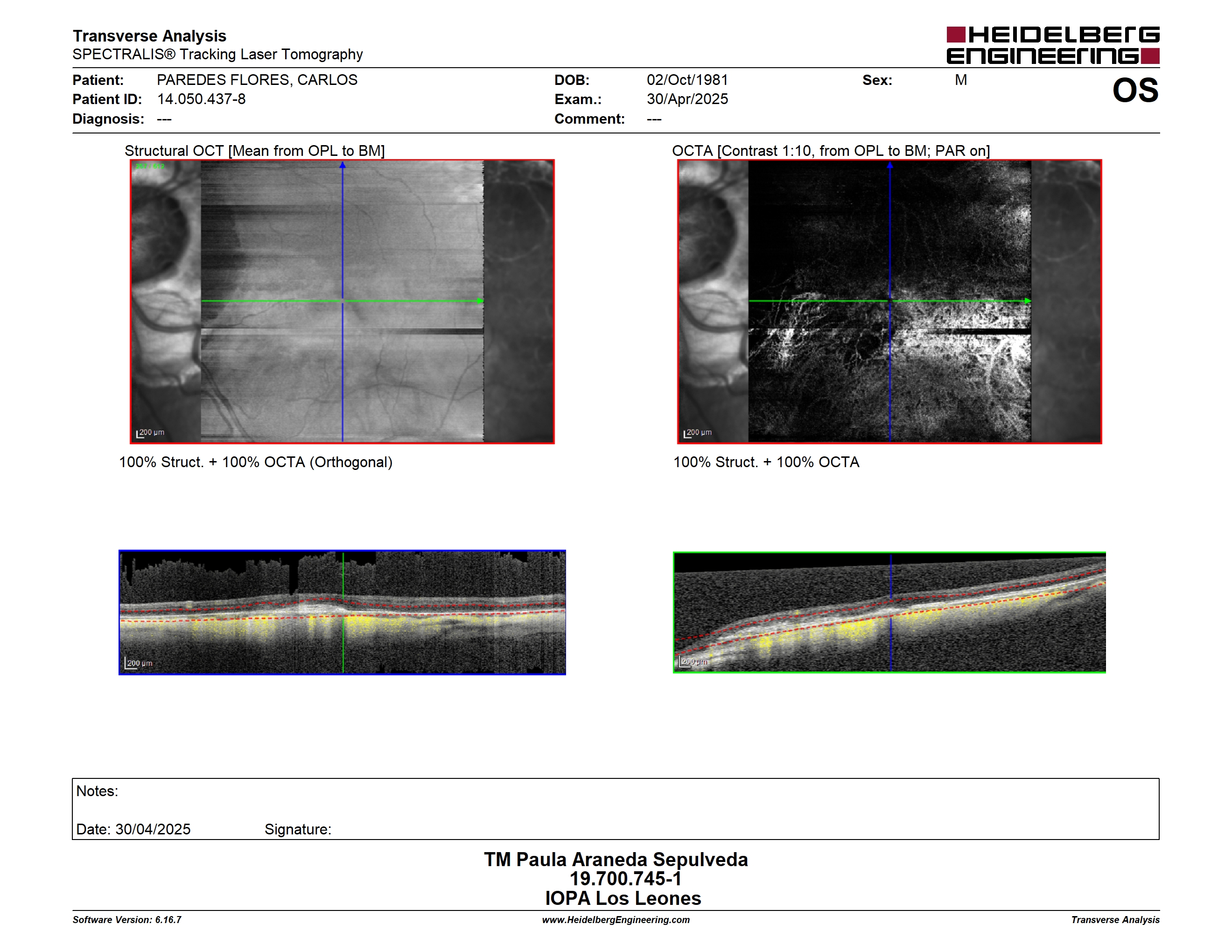Click the SPECTRALIS Tracking Laser Tomography subtitle
Viewport: 1232px width, 952px height.
click(x=218, y=54)
